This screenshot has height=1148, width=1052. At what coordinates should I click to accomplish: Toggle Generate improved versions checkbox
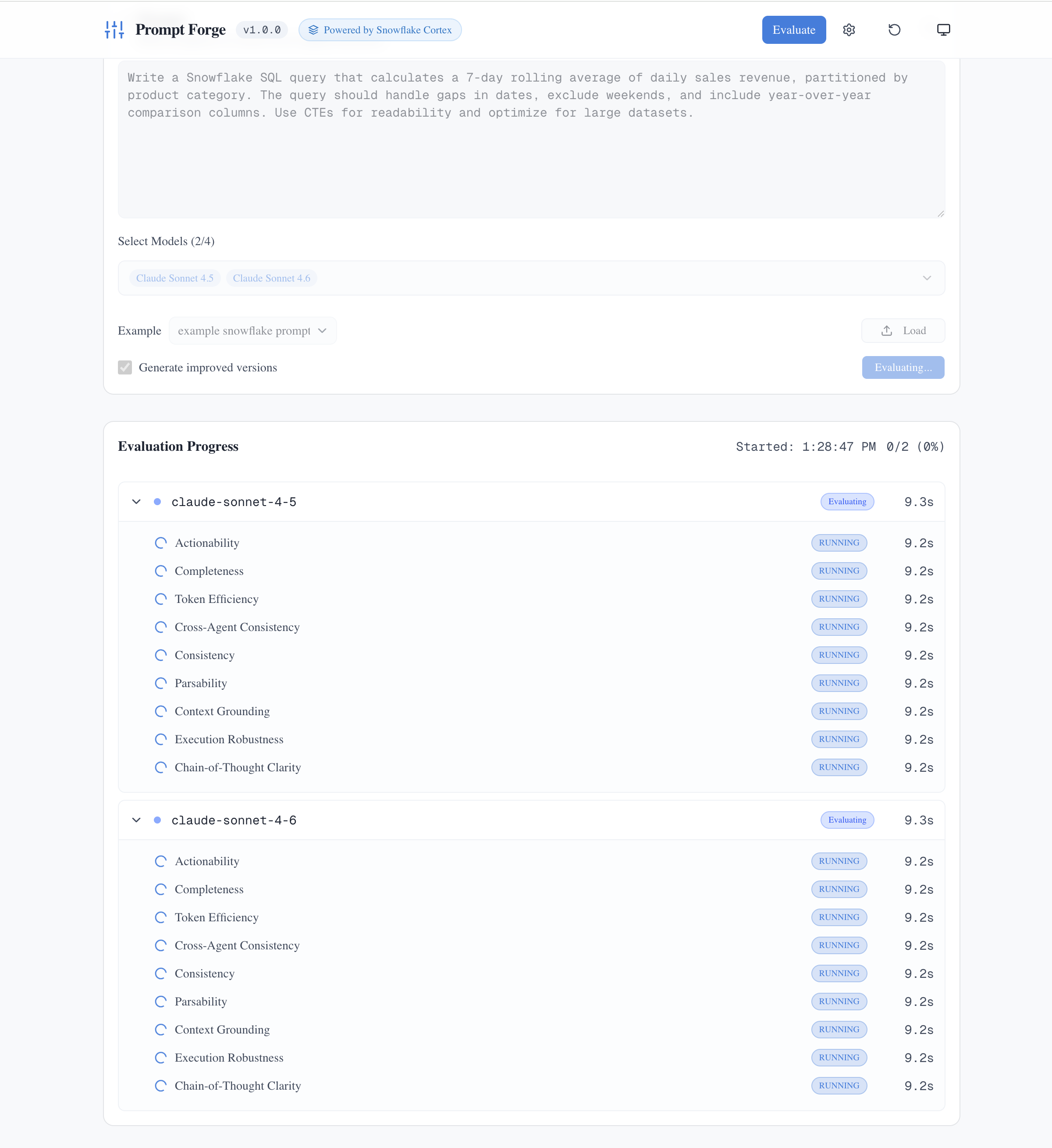point(124,367)
